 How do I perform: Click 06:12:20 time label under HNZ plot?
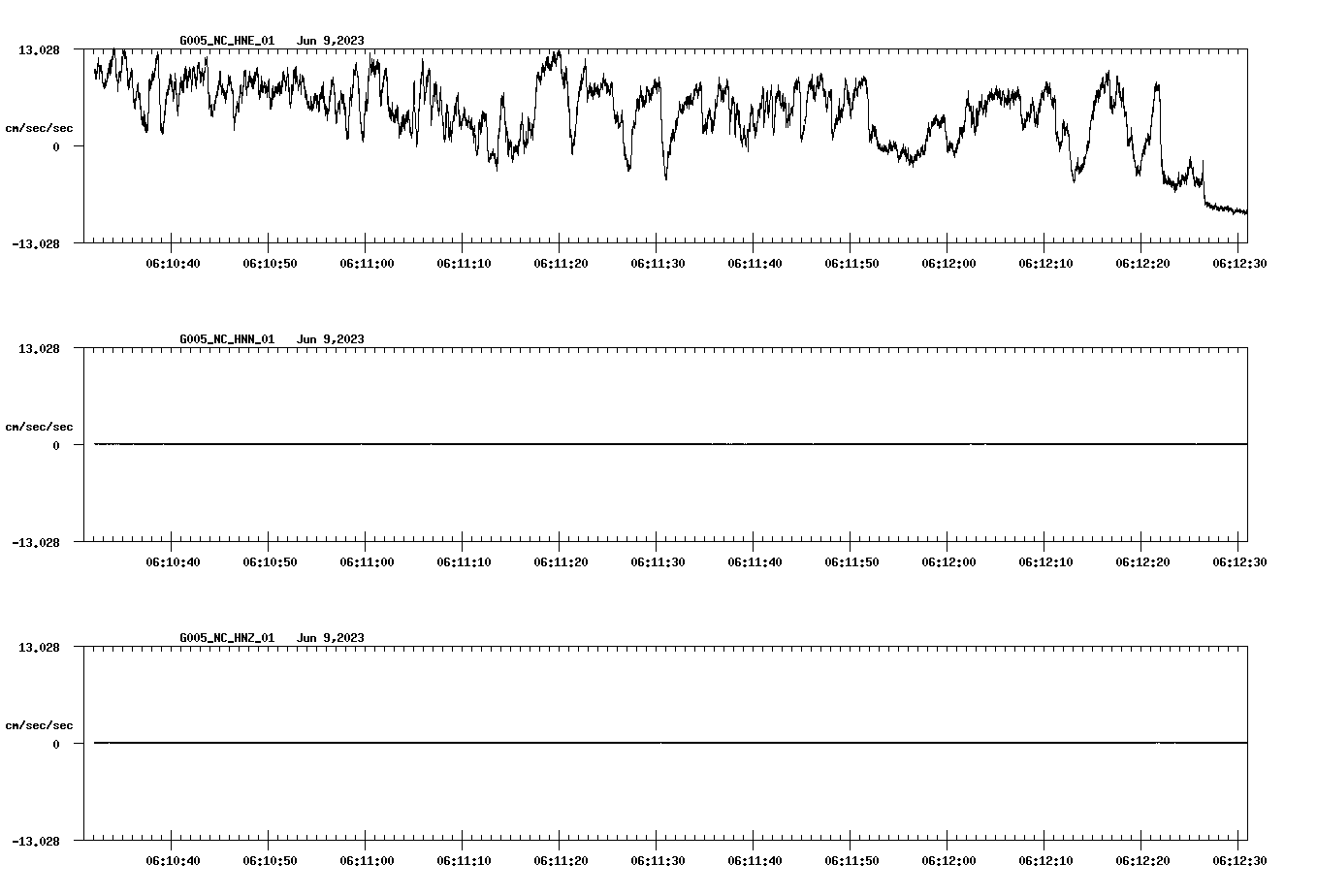click(1142, 861)
